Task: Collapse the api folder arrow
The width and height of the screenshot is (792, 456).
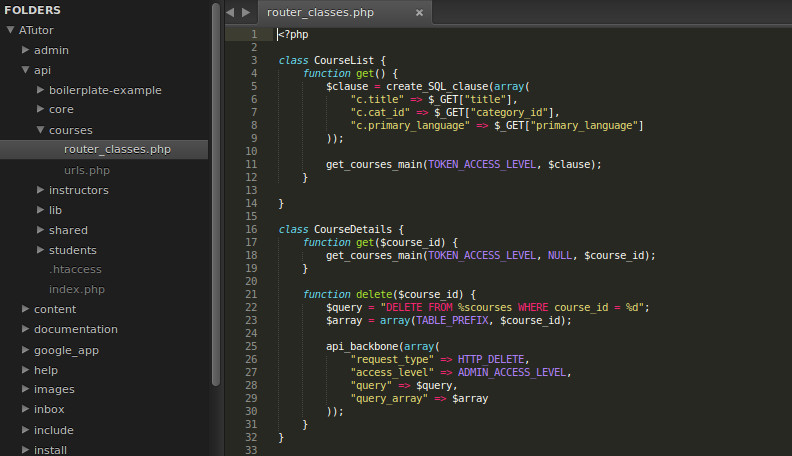Action: click(x=25, y=70)
